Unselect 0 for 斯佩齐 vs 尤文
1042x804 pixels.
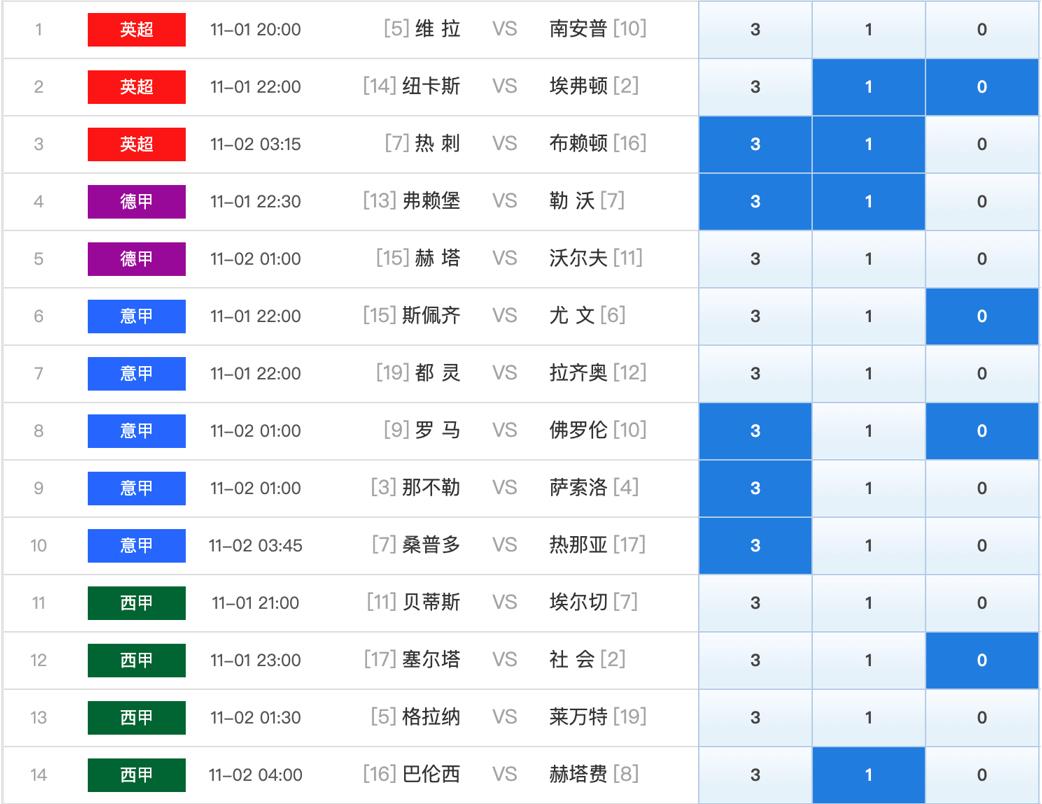pos(981,316)
